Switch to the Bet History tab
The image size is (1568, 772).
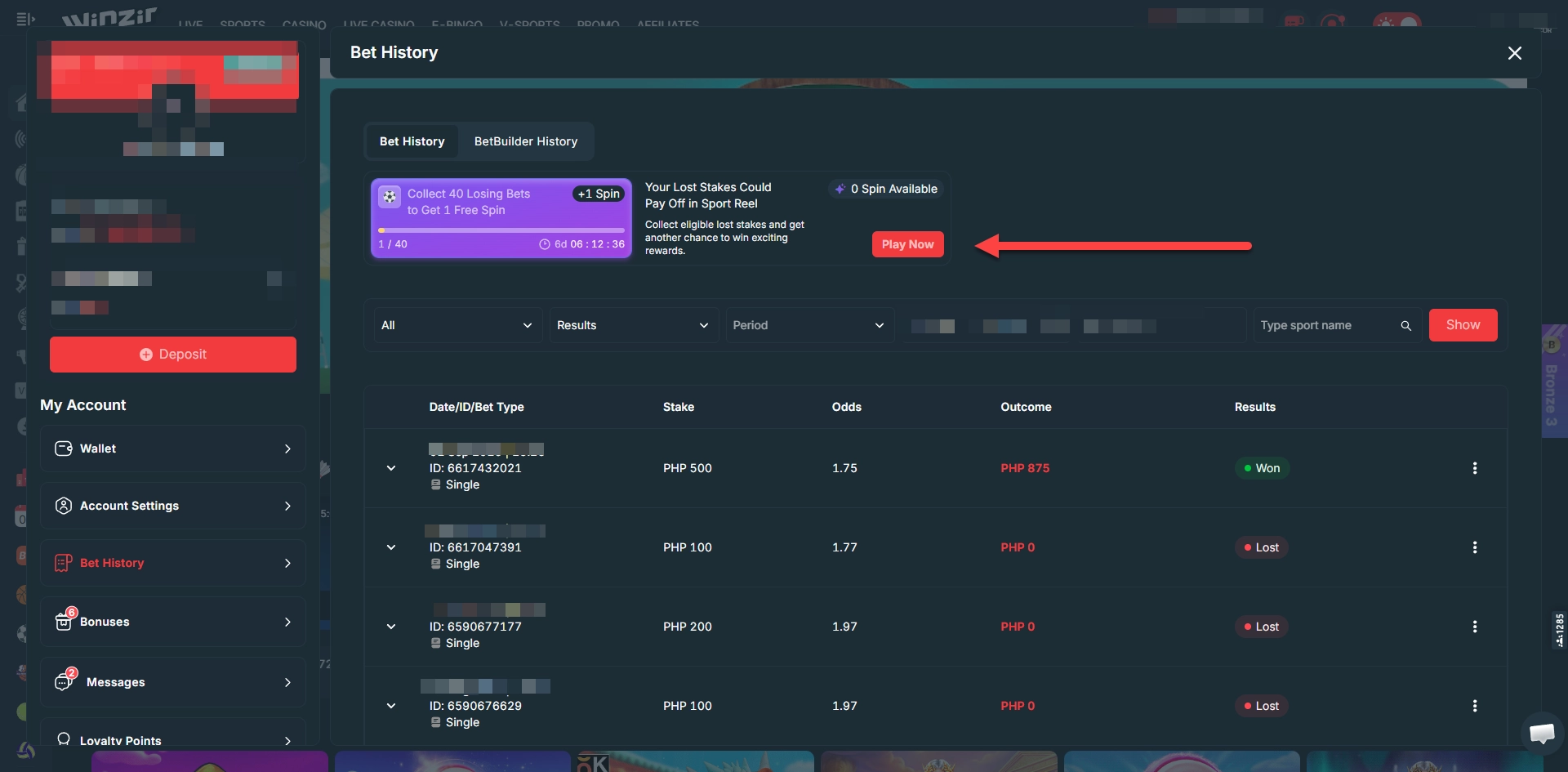[x=412, y=141]
